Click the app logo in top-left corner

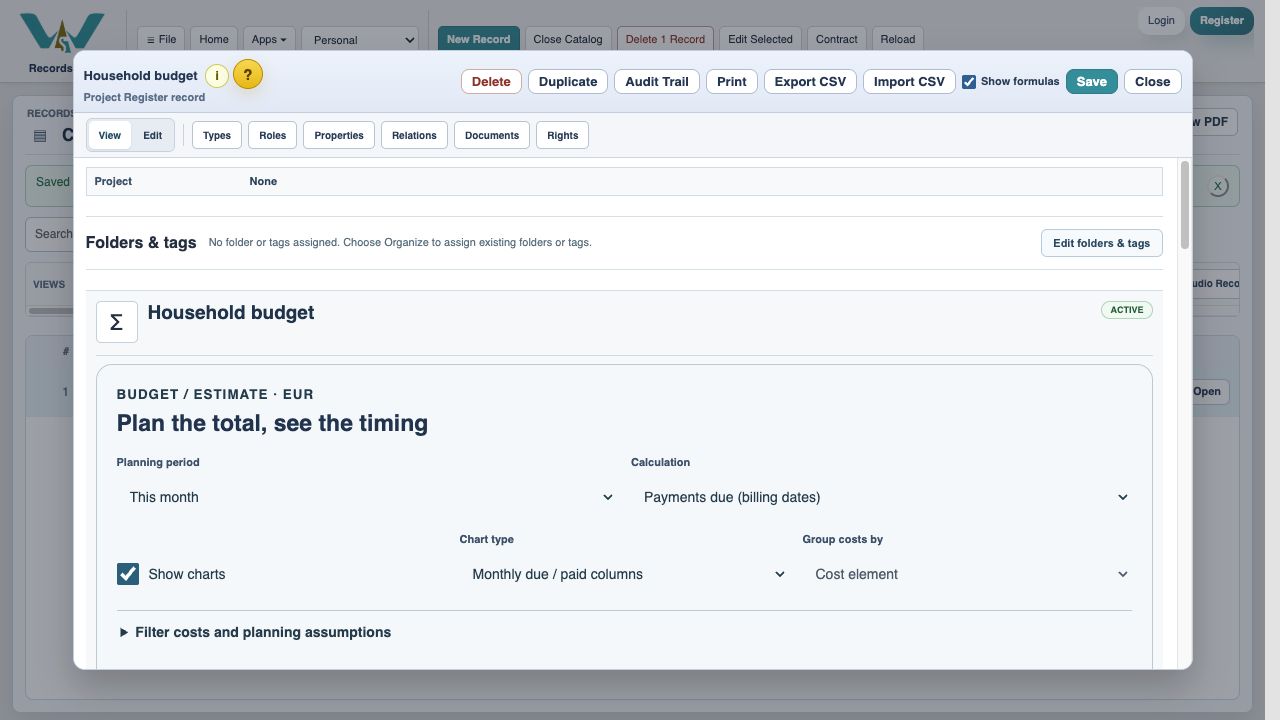click(x=62, y=33)
